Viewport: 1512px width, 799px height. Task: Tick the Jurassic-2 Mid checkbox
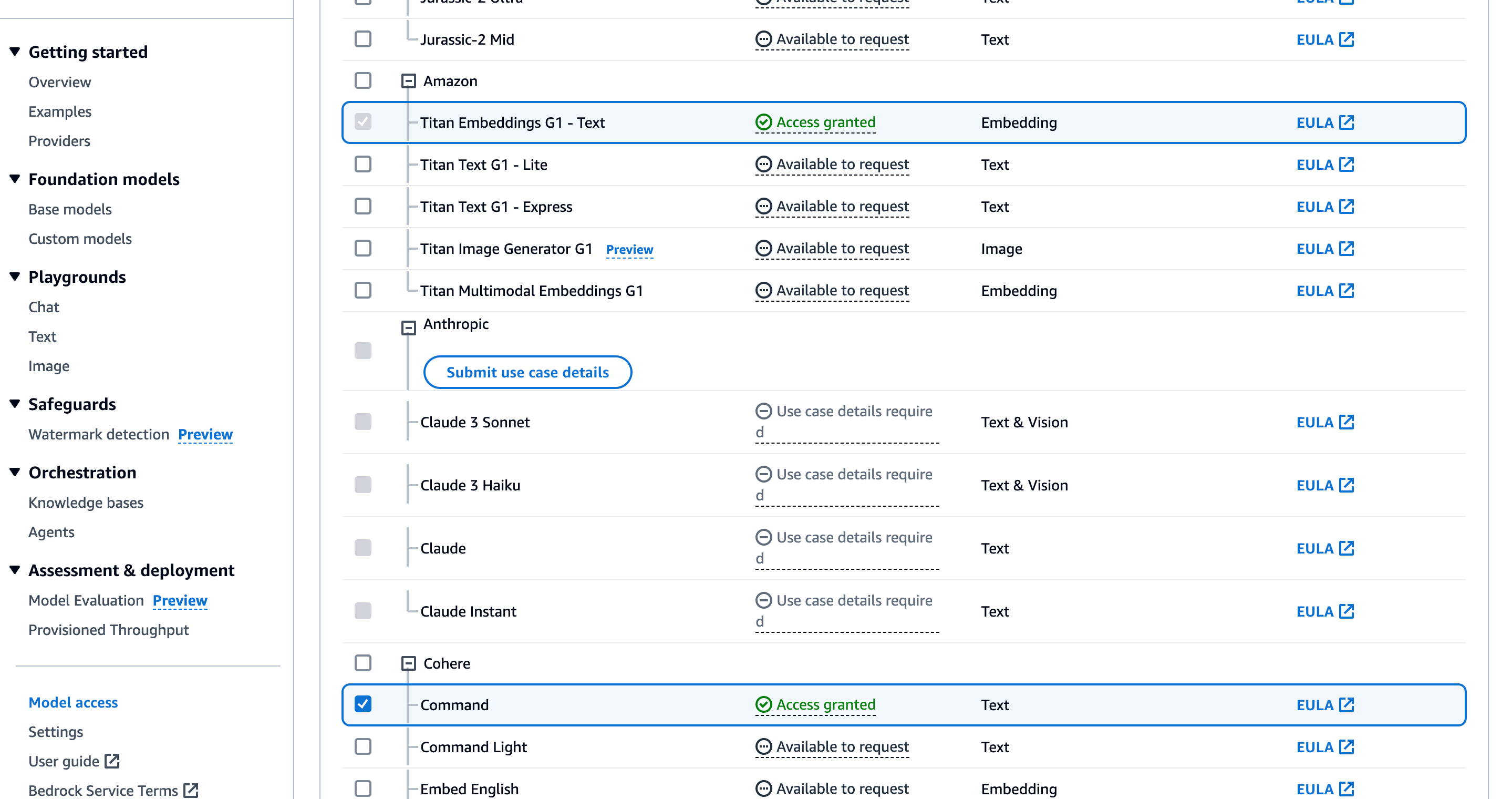363,39
